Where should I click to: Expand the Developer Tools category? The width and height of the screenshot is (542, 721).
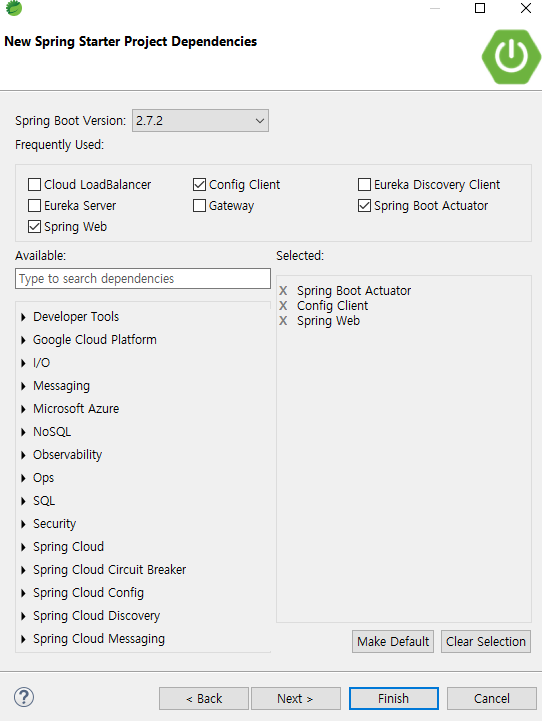click(23, 317)
